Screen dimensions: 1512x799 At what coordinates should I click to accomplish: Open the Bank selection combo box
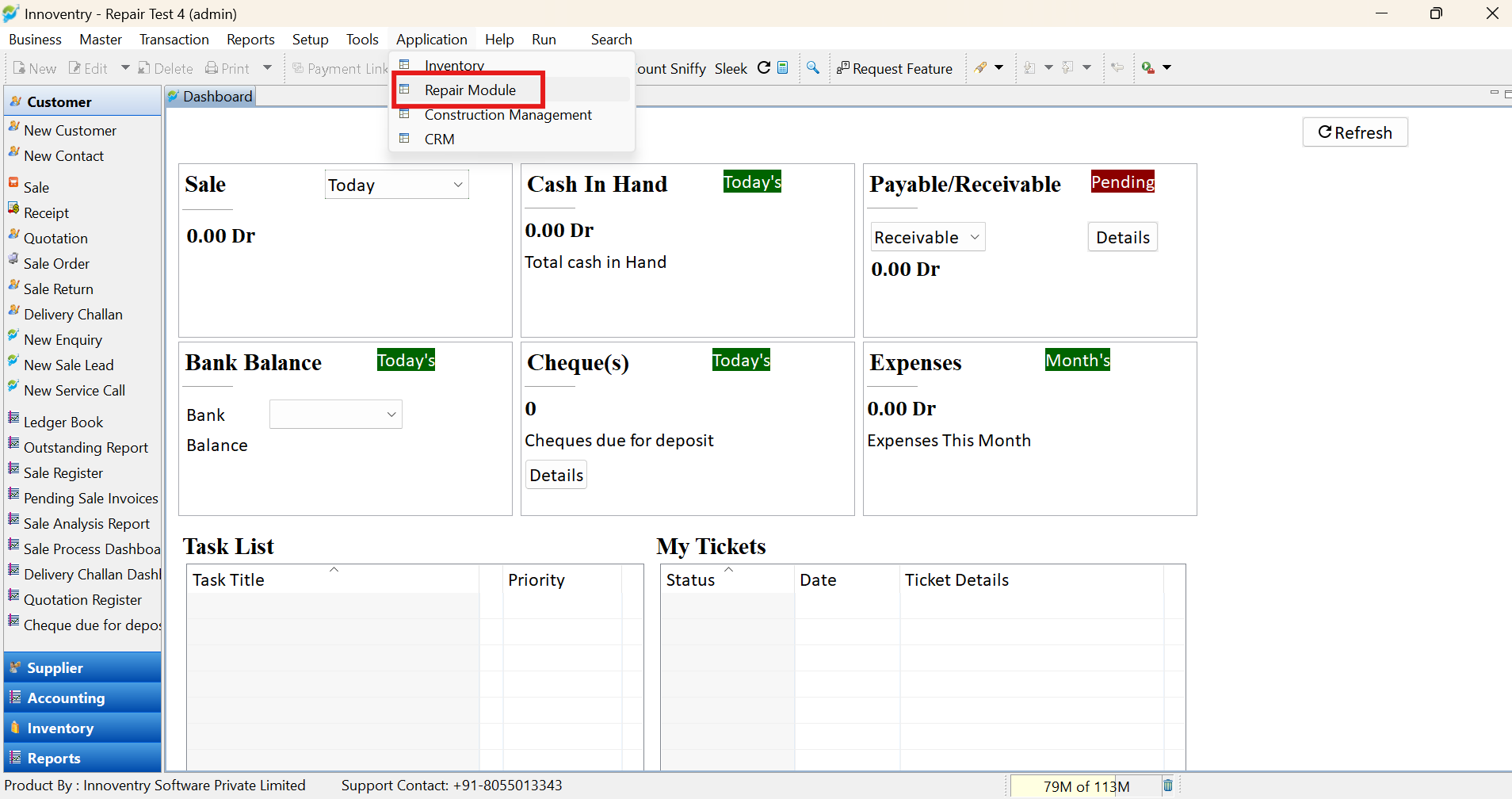pyautogui.click(x=336, y=415)
